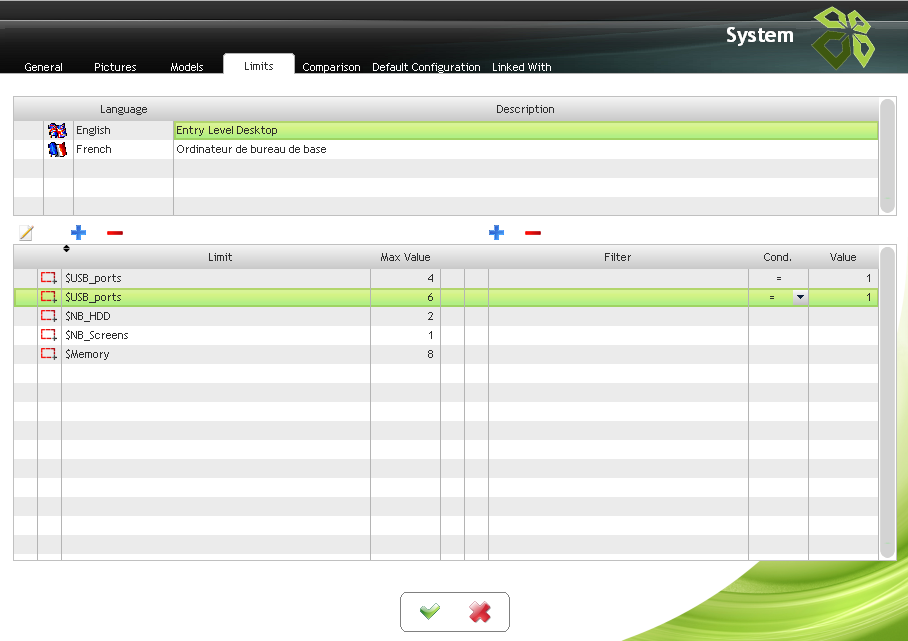Viewport: 908px width, 641px height.
Task: Open the Default Configuration tab
Action: [x=426, y=67]
